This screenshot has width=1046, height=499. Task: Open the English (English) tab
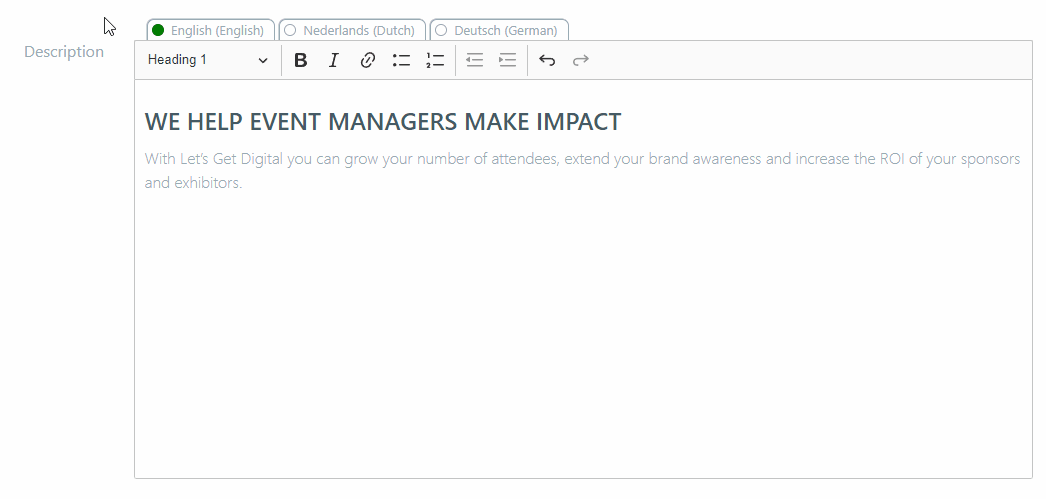click(217, 31)
